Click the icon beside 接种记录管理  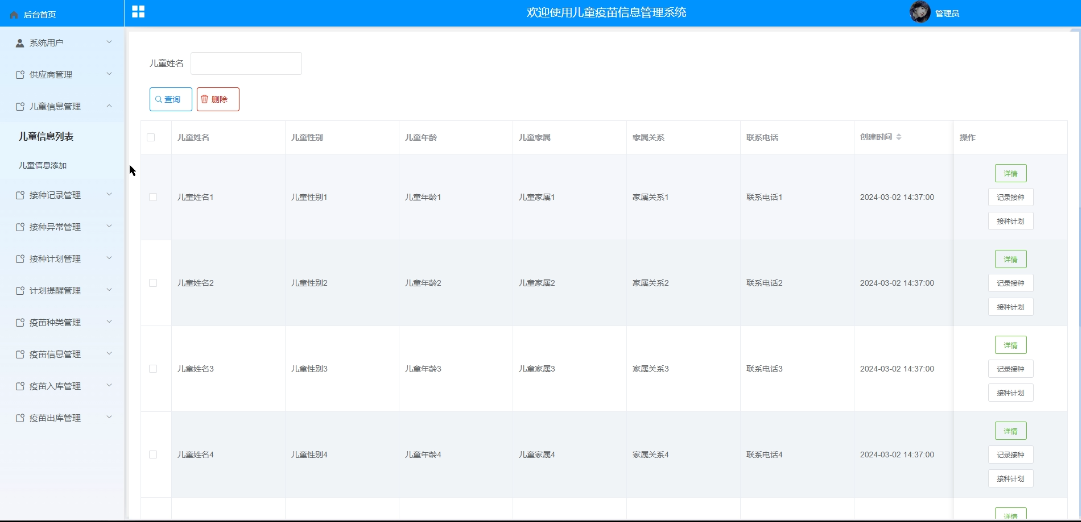[x=20, y=195]
